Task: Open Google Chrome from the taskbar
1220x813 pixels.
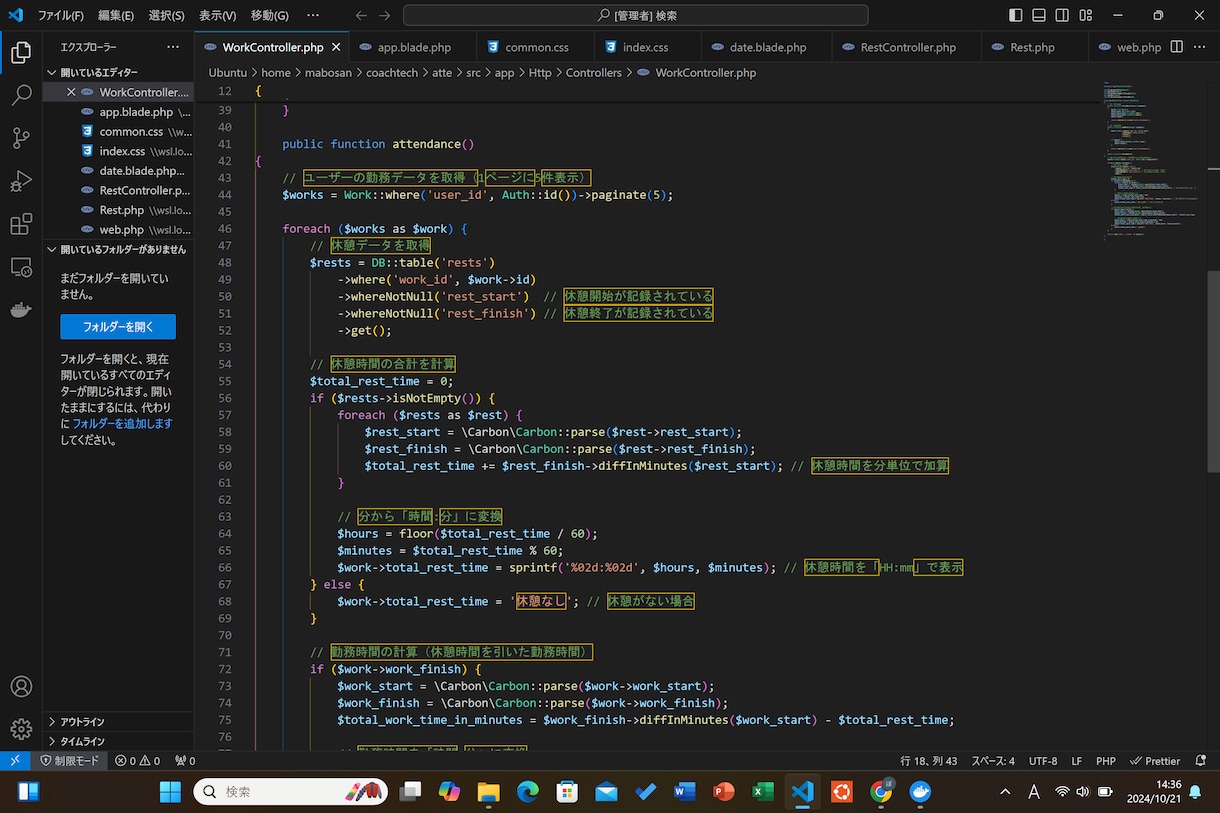Action: pos(881,792)
